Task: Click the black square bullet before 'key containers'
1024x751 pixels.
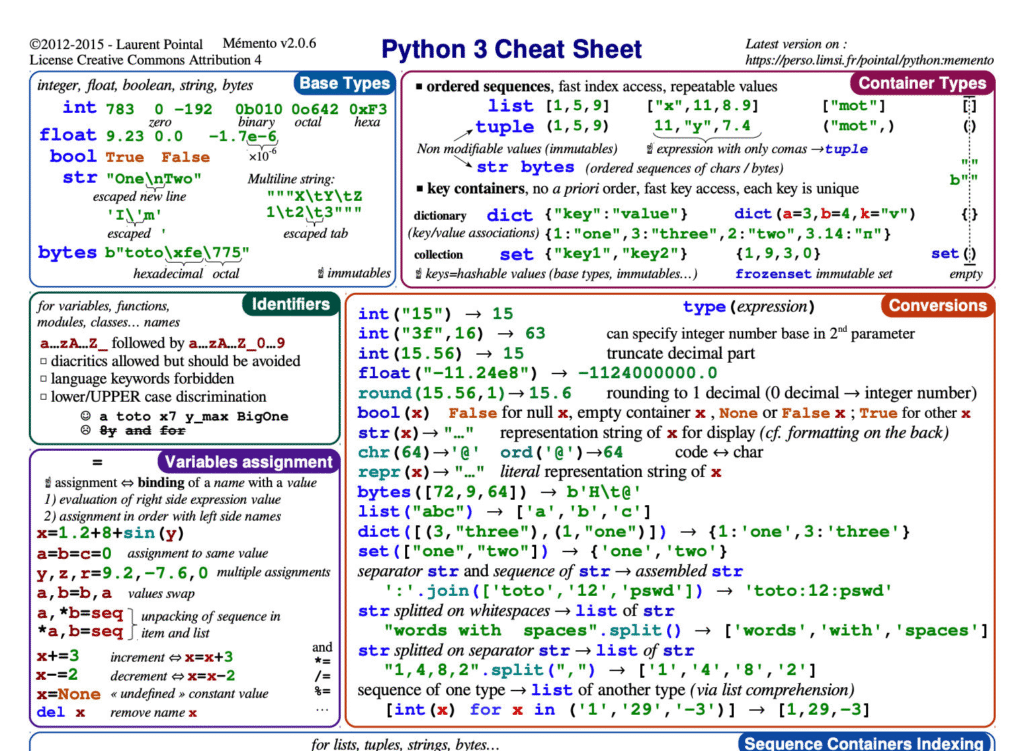Action: pos(419,189)
